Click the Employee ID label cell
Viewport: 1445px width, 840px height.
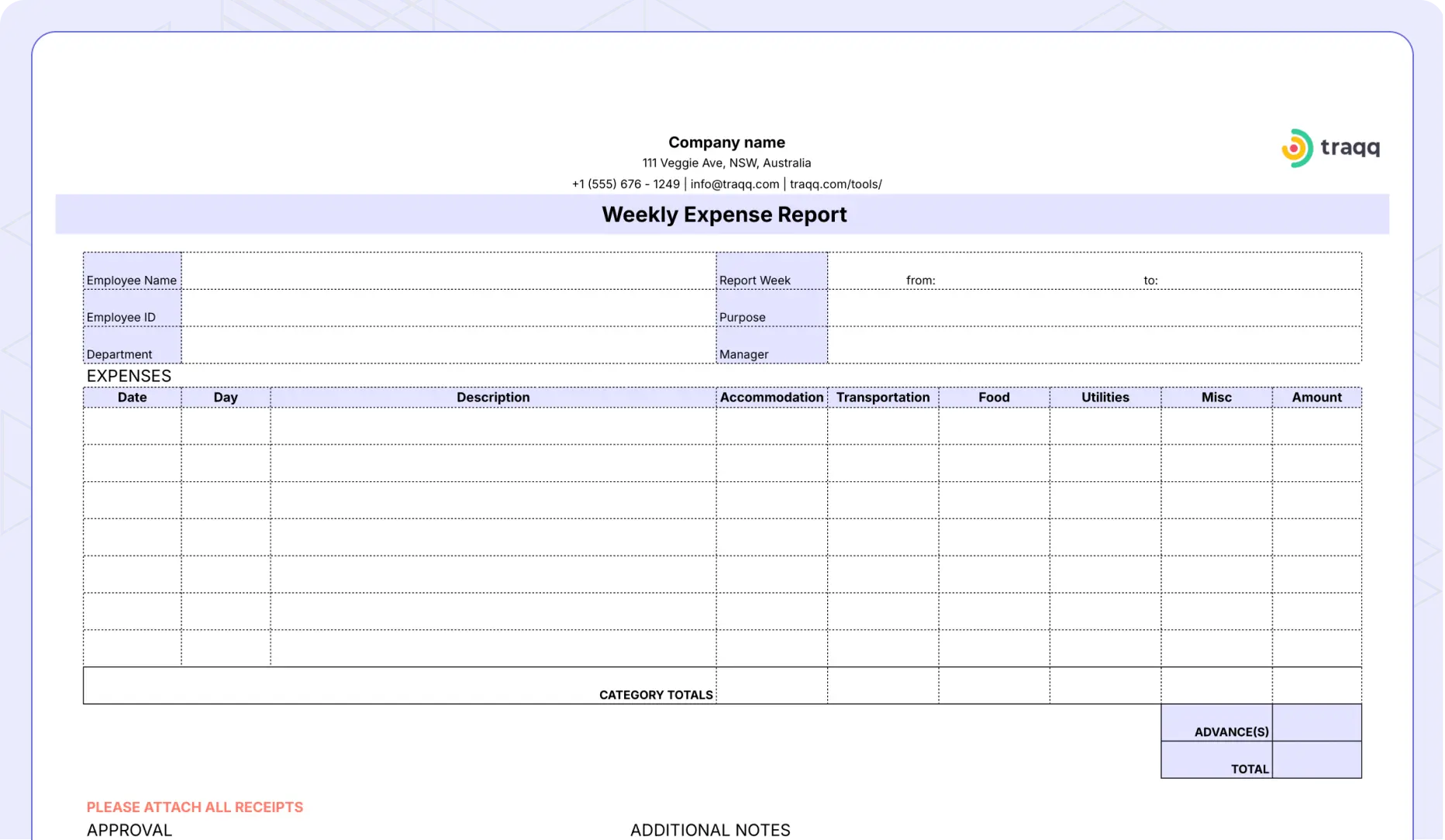[x=133, y=308]
